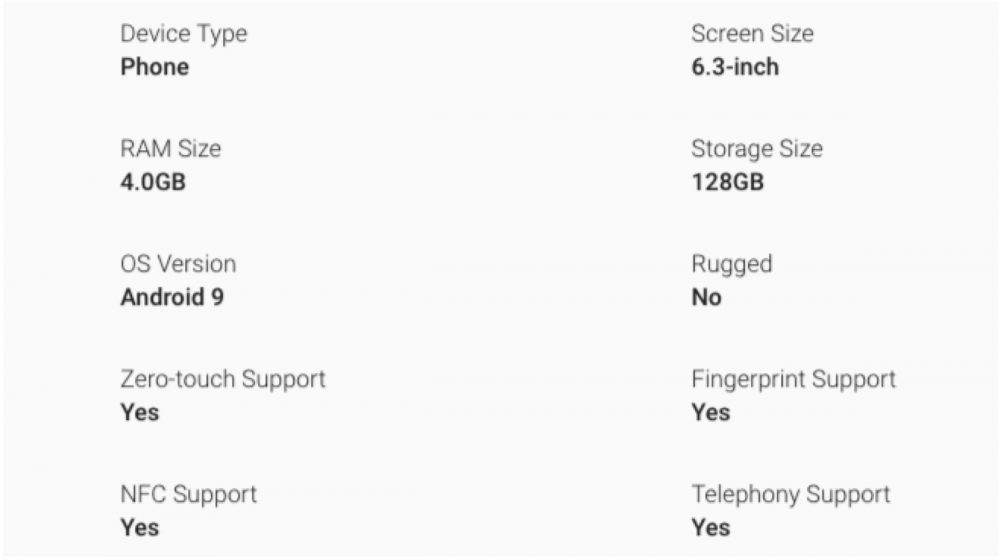Click the Telephony Support label

pyautogui.click(x=790, y=495)
